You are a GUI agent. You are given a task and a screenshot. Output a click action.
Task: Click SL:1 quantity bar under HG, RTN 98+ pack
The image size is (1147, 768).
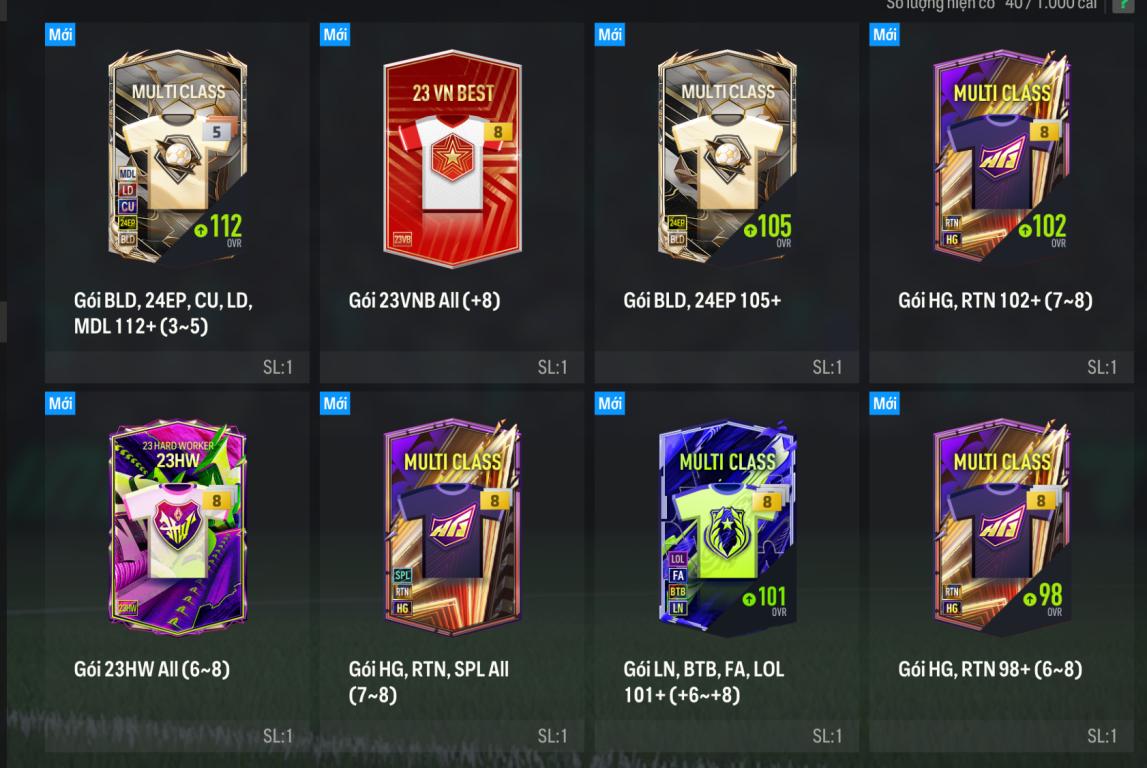coord(1001,736)
